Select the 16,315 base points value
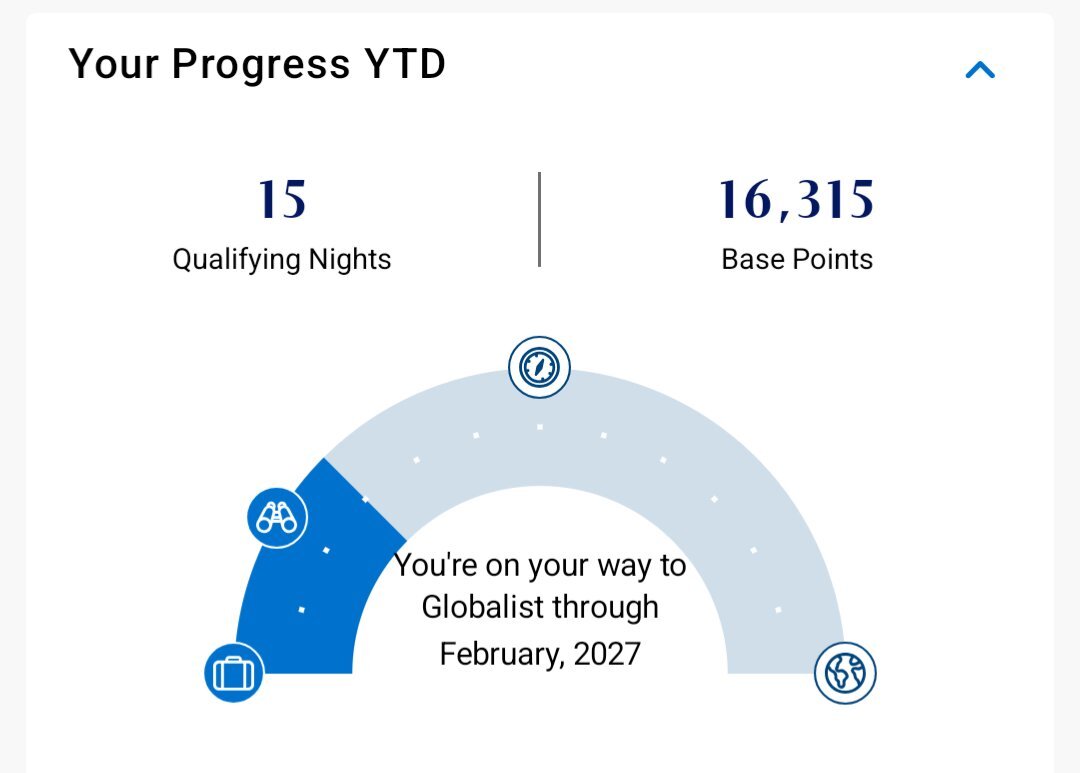The image size is (1080, 773). 797,200
